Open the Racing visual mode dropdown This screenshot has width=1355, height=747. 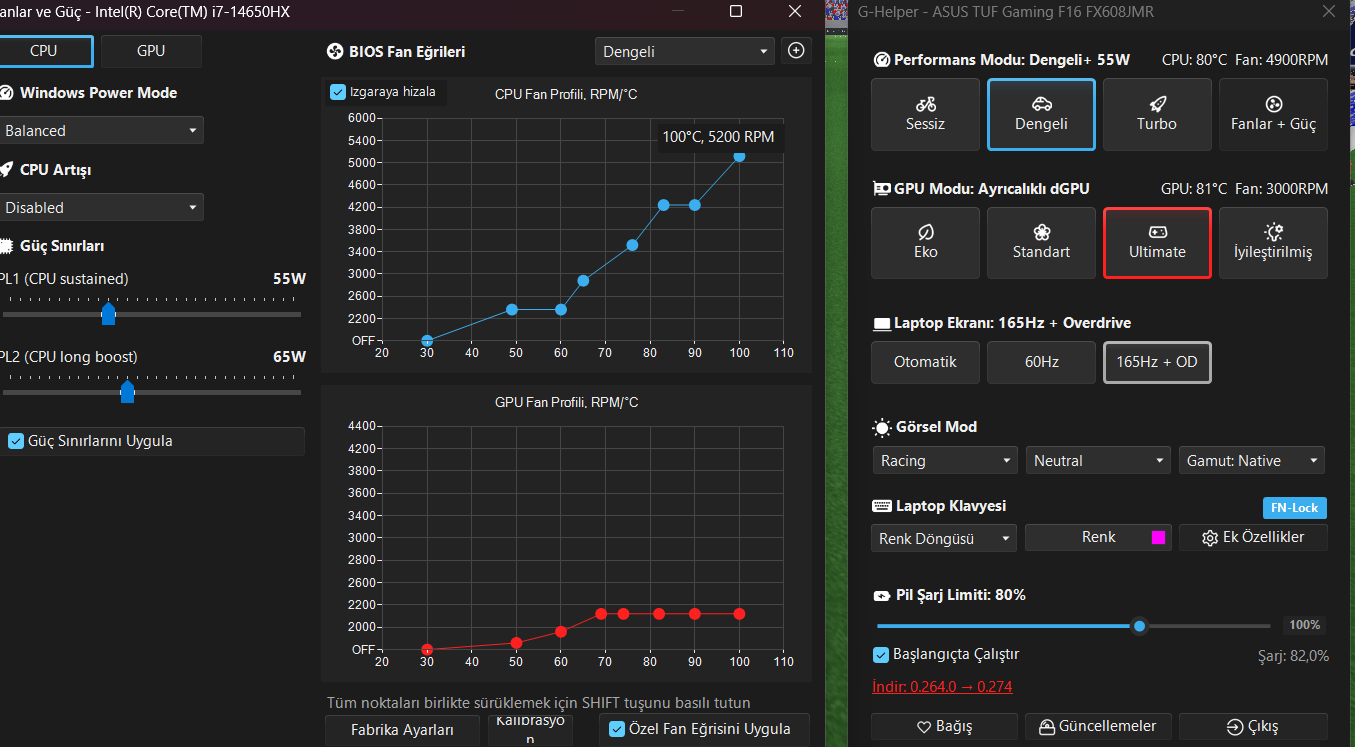(x=944, y=460)
